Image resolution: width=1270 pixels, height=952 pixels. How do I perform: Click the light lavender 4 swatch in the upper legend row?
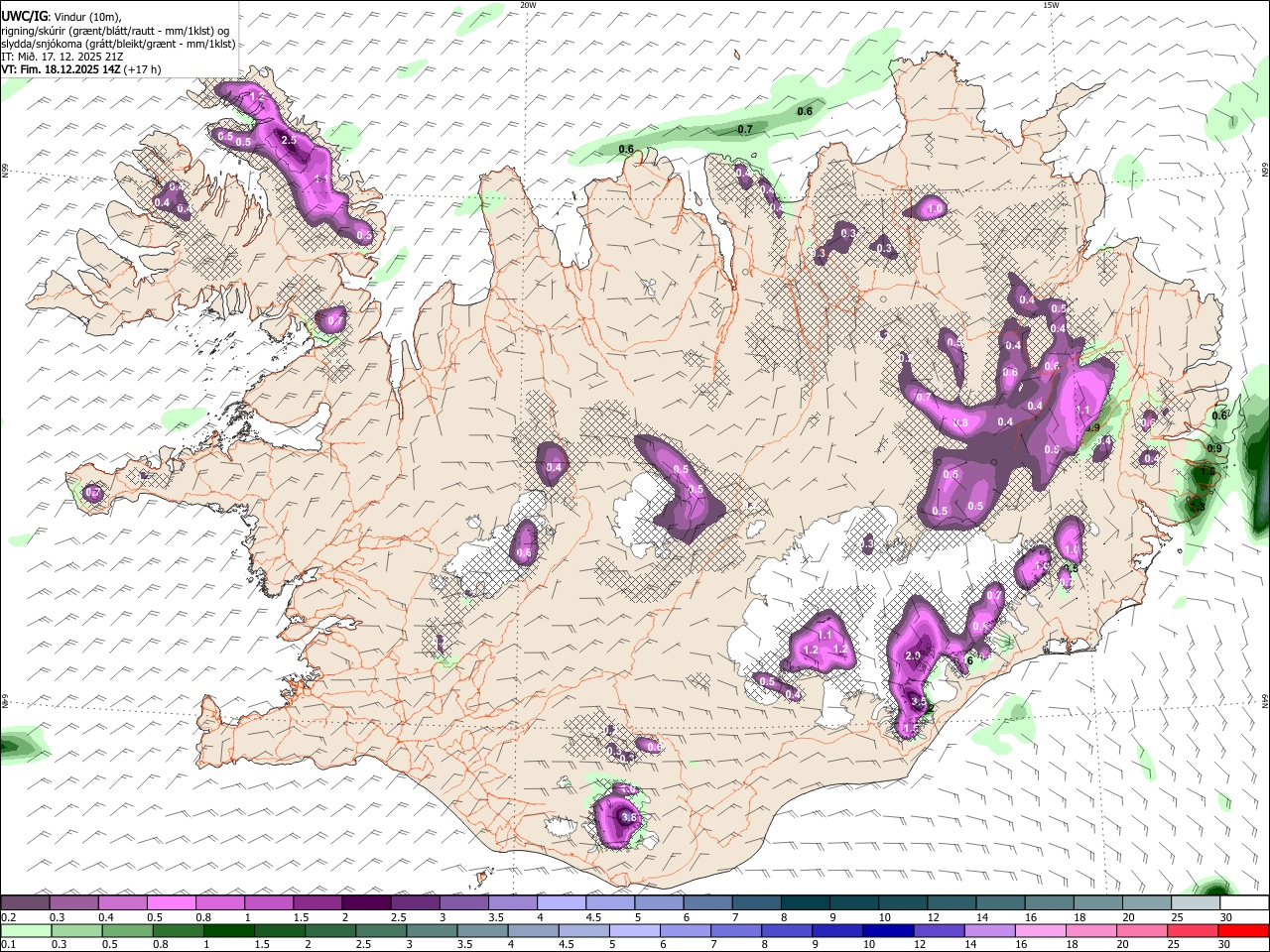point(561,903)
